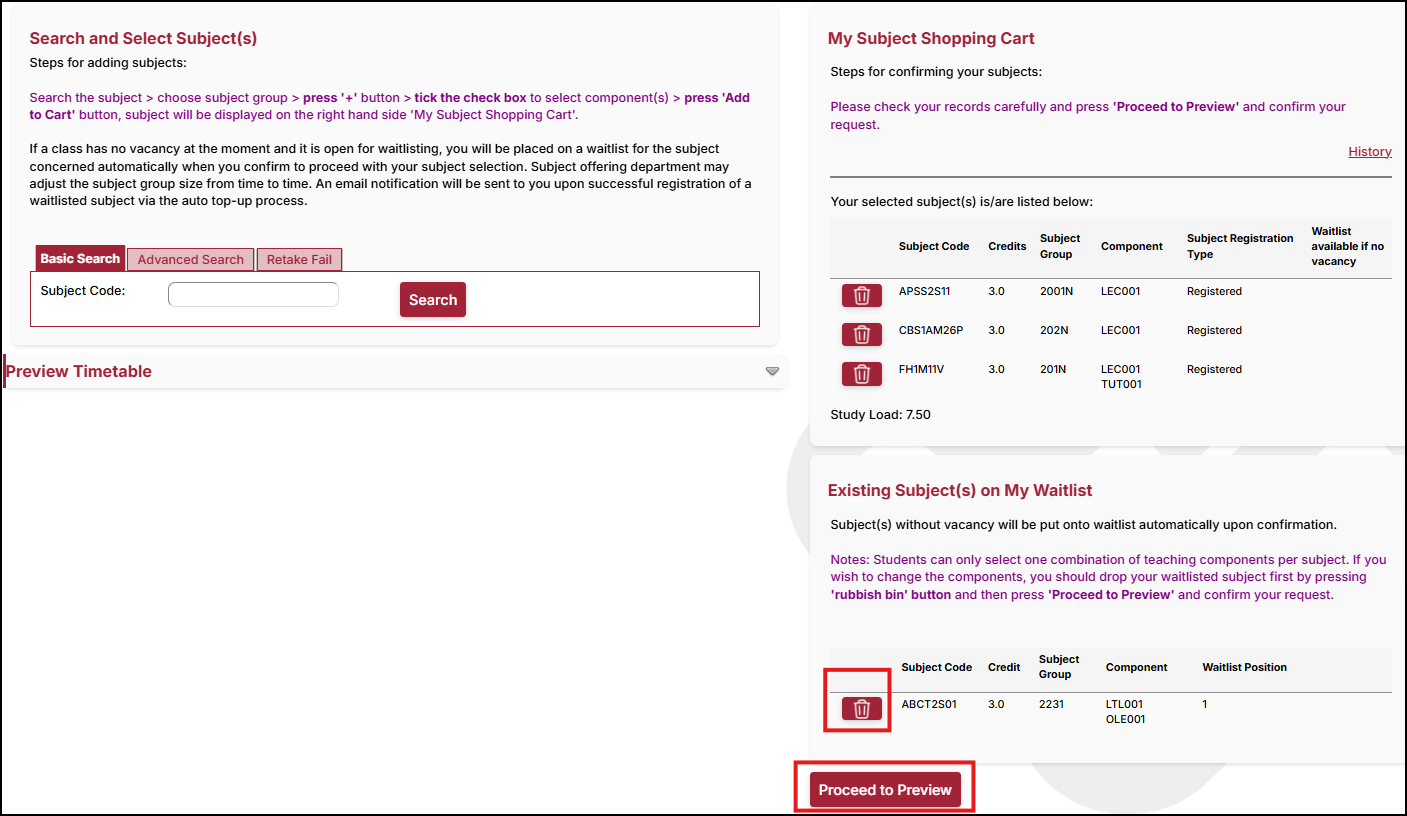Open the History link
Screen dimensions: 1407x816
[1369, 151]
